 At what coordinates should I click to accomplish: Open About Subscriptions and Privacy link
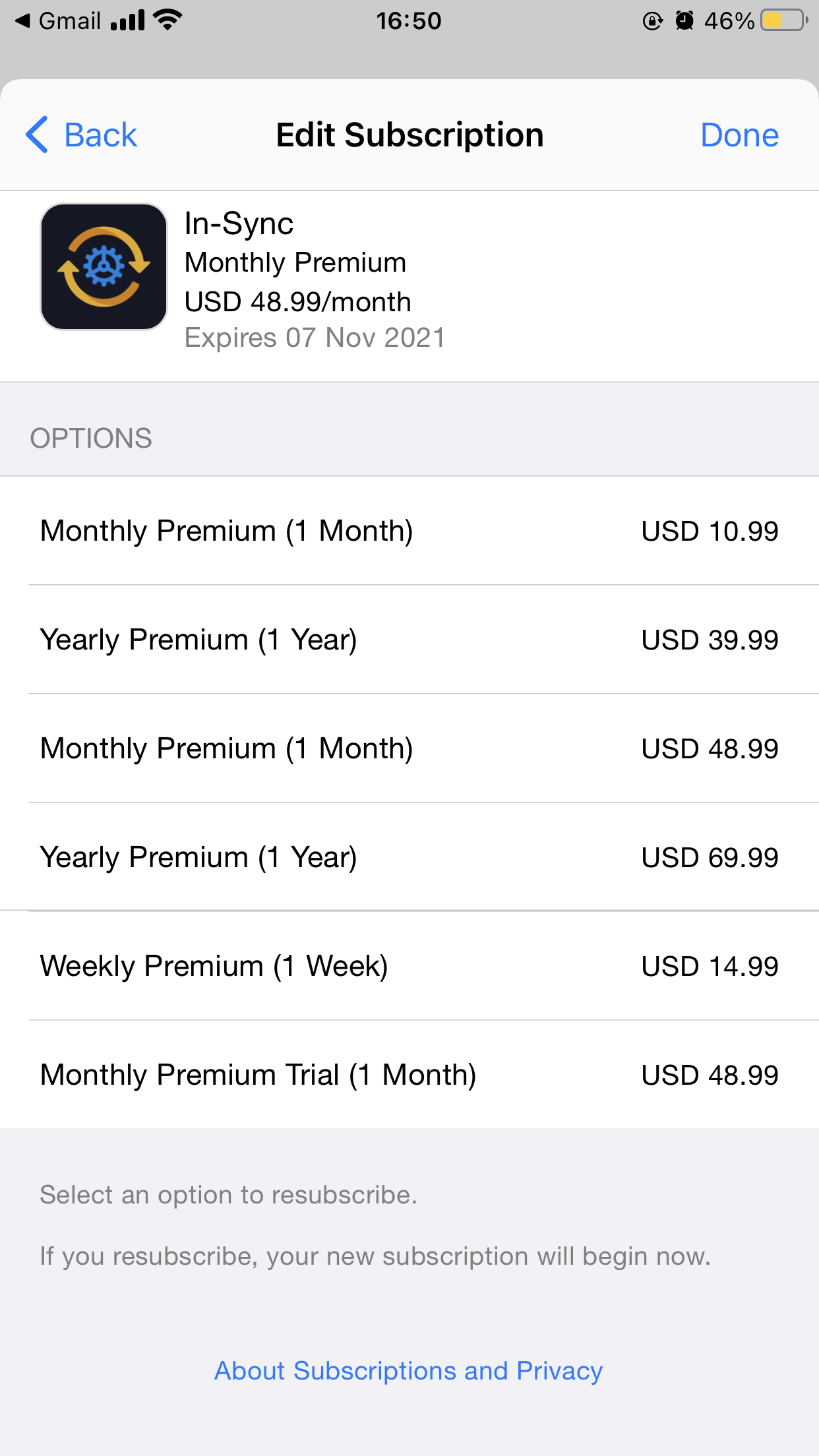pyautogui.click(x=409, y=1371)
